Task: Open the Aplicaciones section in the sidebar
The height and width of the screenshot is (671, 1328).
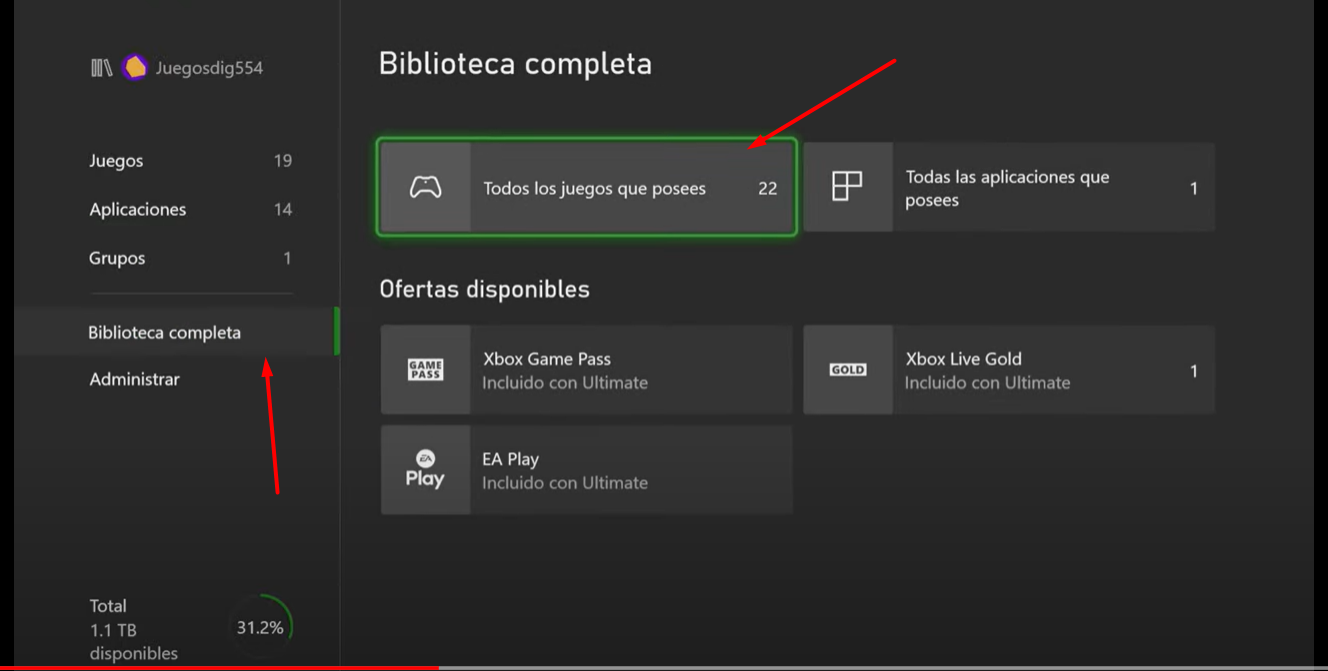Action: coord(190,210)
